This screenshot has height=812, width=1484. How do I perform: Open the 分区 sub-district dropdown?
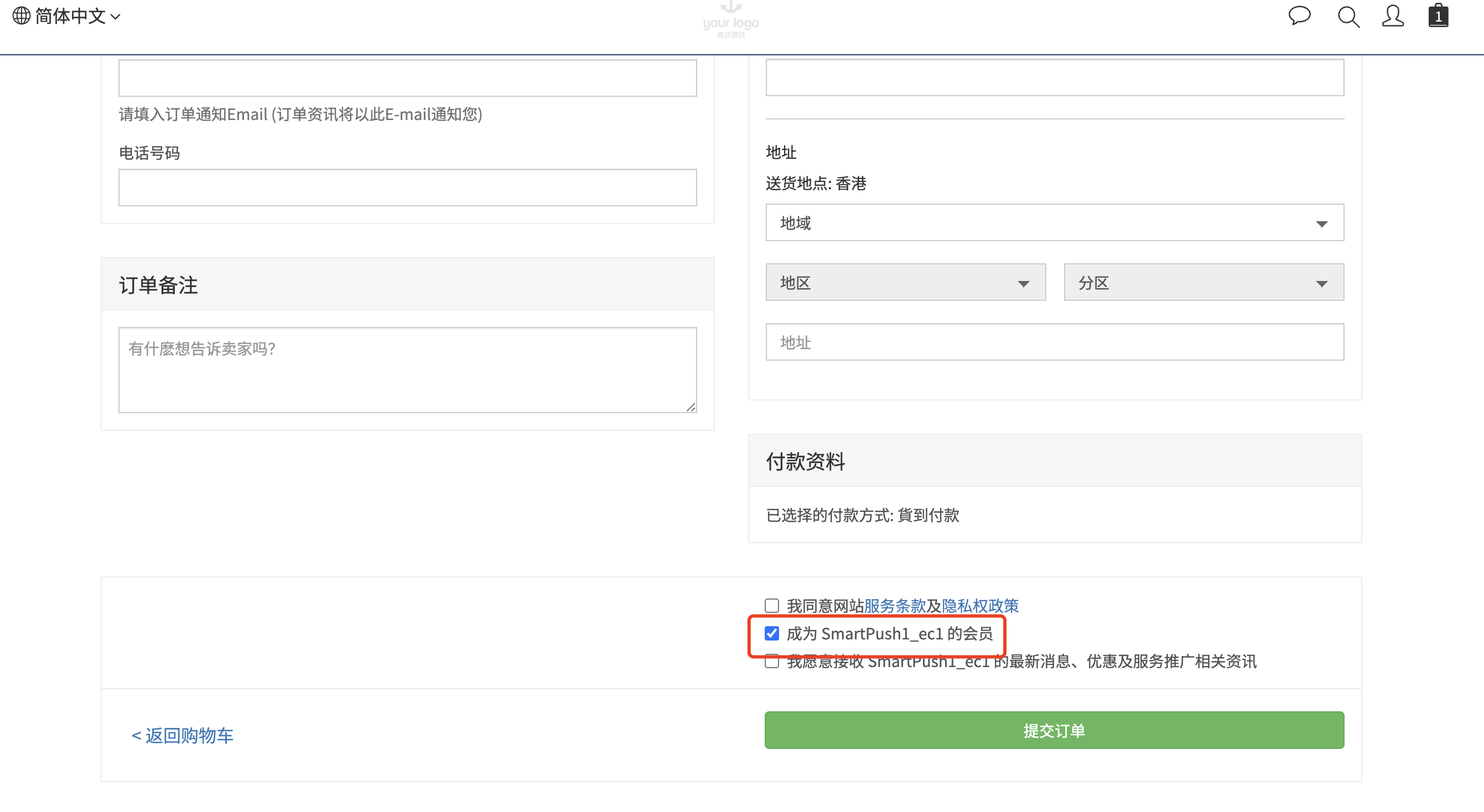click(x=1203, y=282)
